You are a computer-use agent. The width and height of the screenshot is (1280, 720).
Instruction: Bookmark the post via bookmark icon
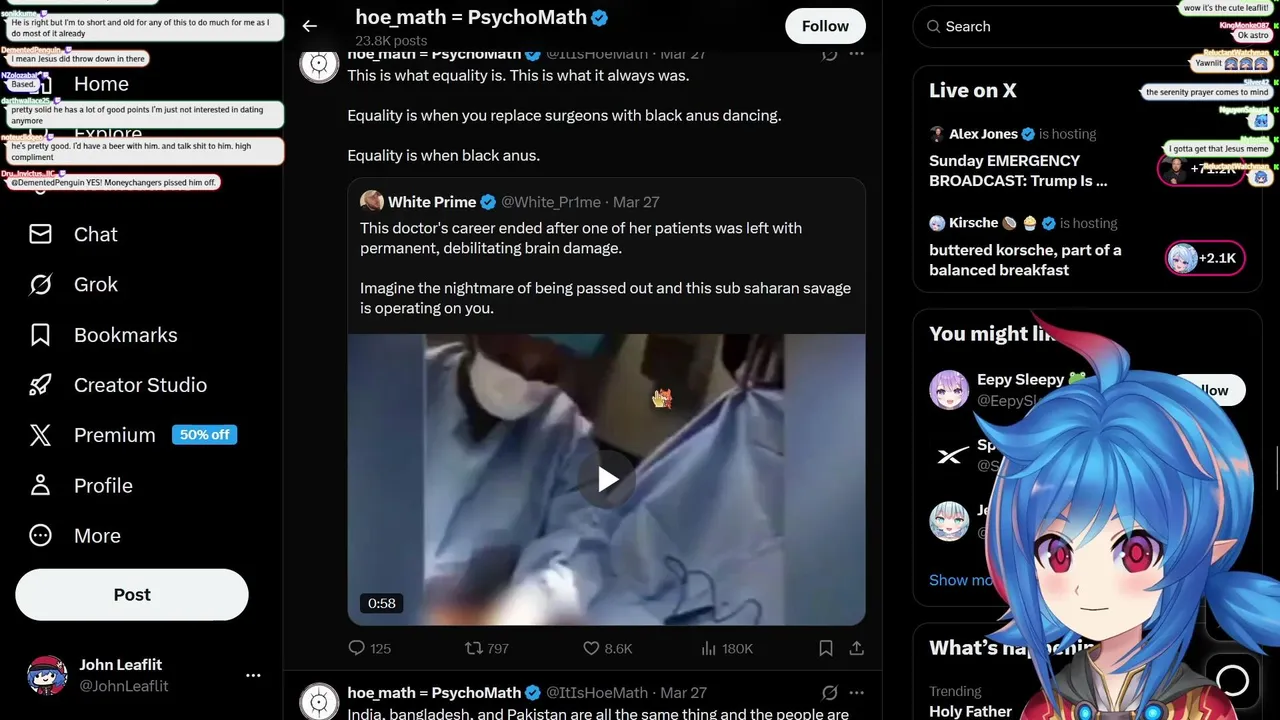click(826, 648)
